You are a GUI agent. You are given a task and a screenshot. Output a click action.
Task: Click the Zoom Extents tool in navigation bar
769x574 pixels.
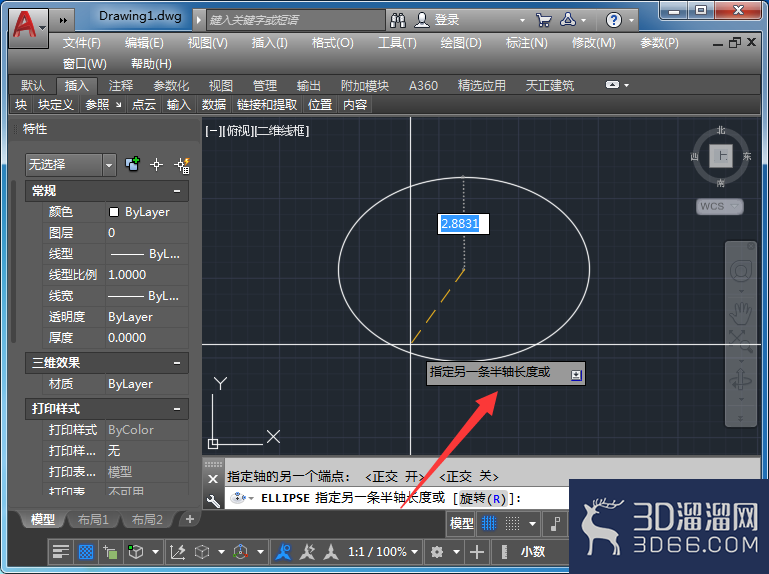741,341
